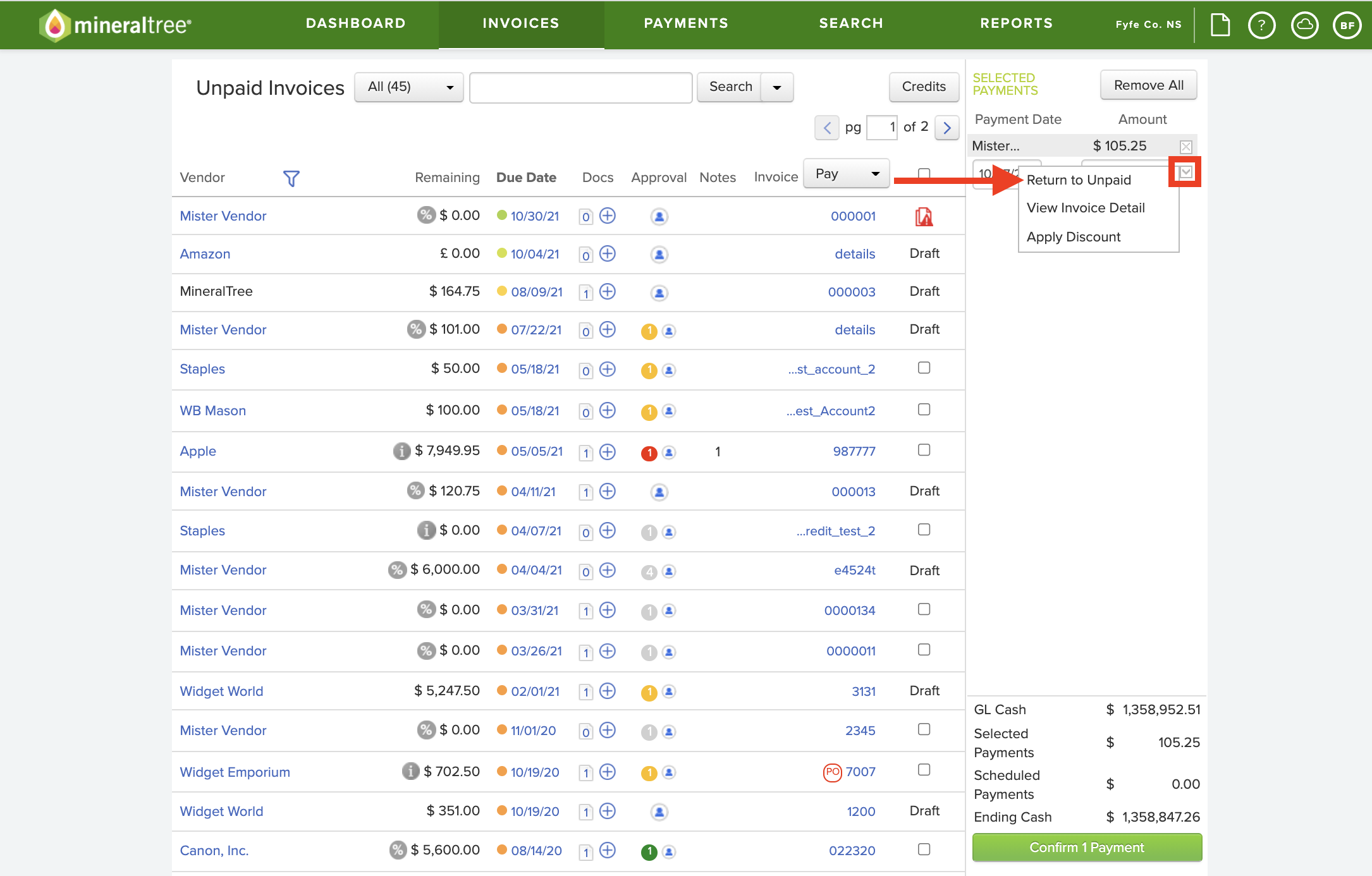This screenshot has height=876, width=1372.
Task: Sort by the Due Date column header
Action: pyautogui.click(x=526, y=178)
